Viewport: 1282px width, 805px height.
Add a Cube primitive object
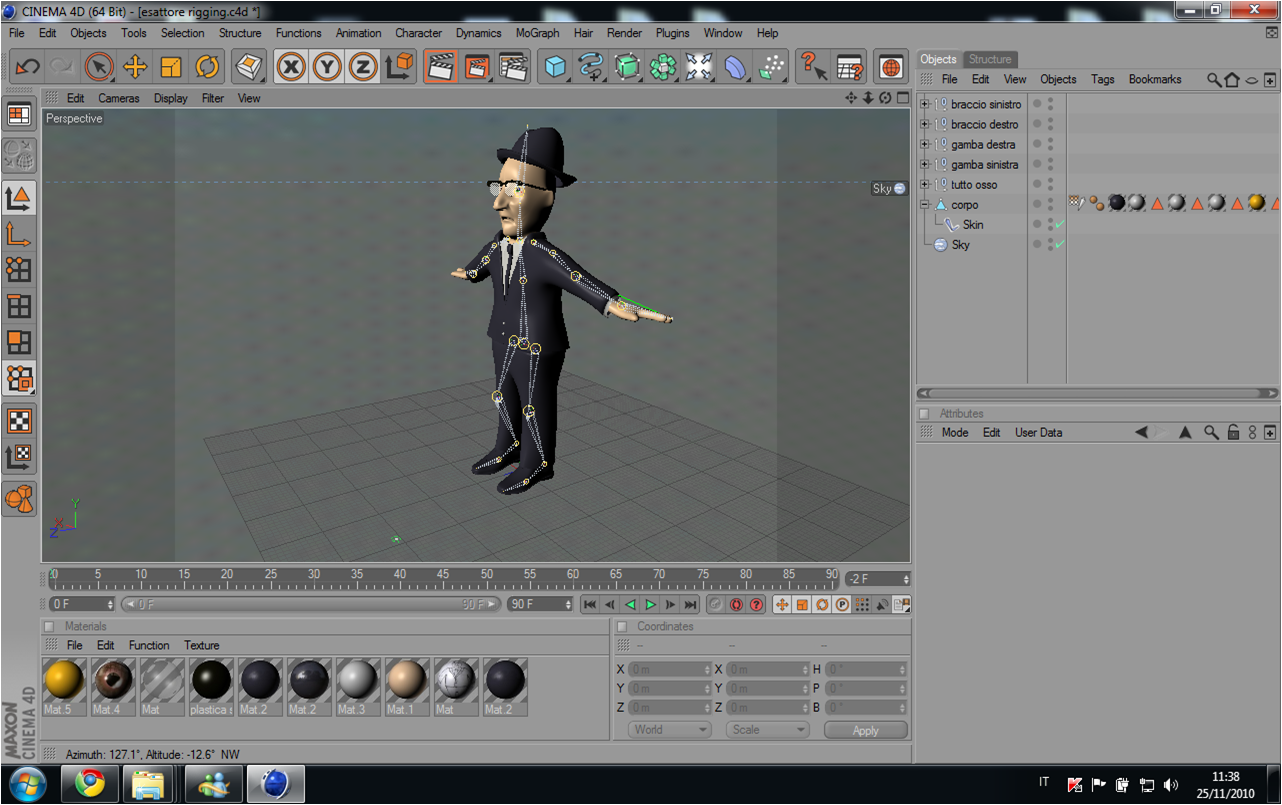(555, 67)
